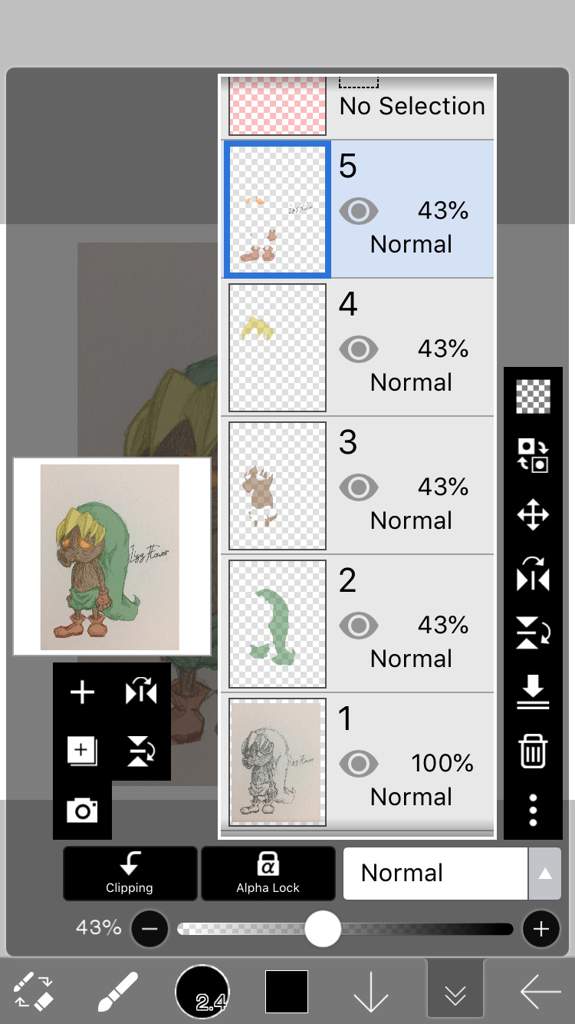Toggle visibility of layer 3
The height and width of the screenshot is (1024, 575).
click(359, 487)
